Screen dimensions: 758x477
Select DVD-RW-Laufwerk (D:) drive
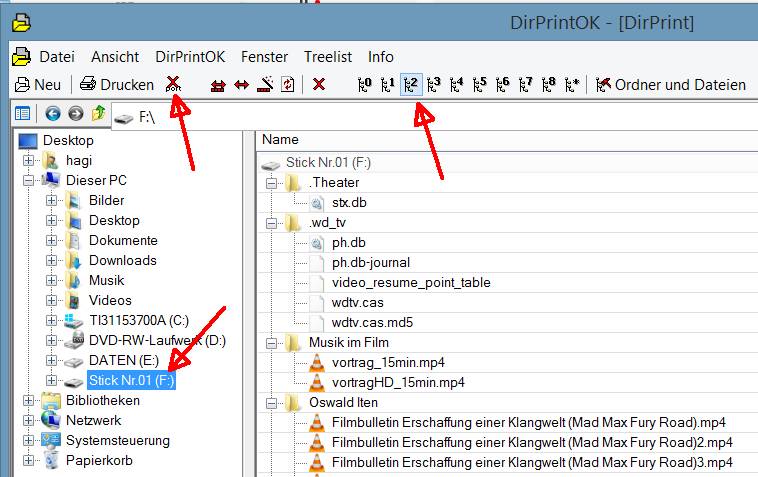coord(157,340)
